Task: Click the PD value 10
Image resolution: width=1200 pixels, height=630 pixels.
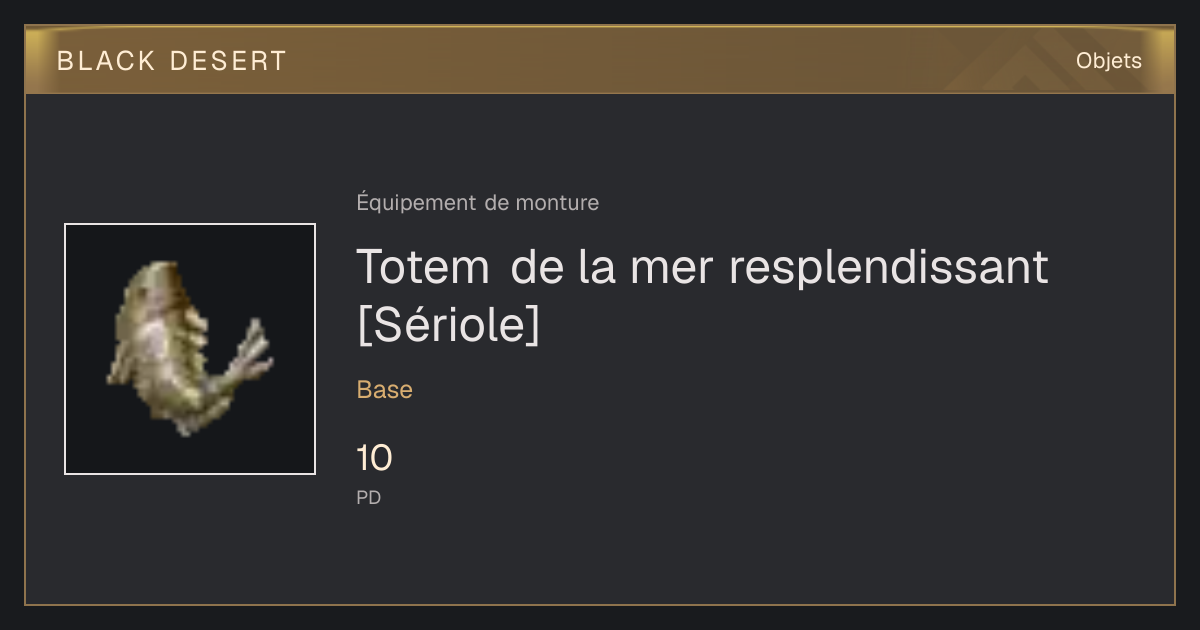Action: (x=375, y=459)
